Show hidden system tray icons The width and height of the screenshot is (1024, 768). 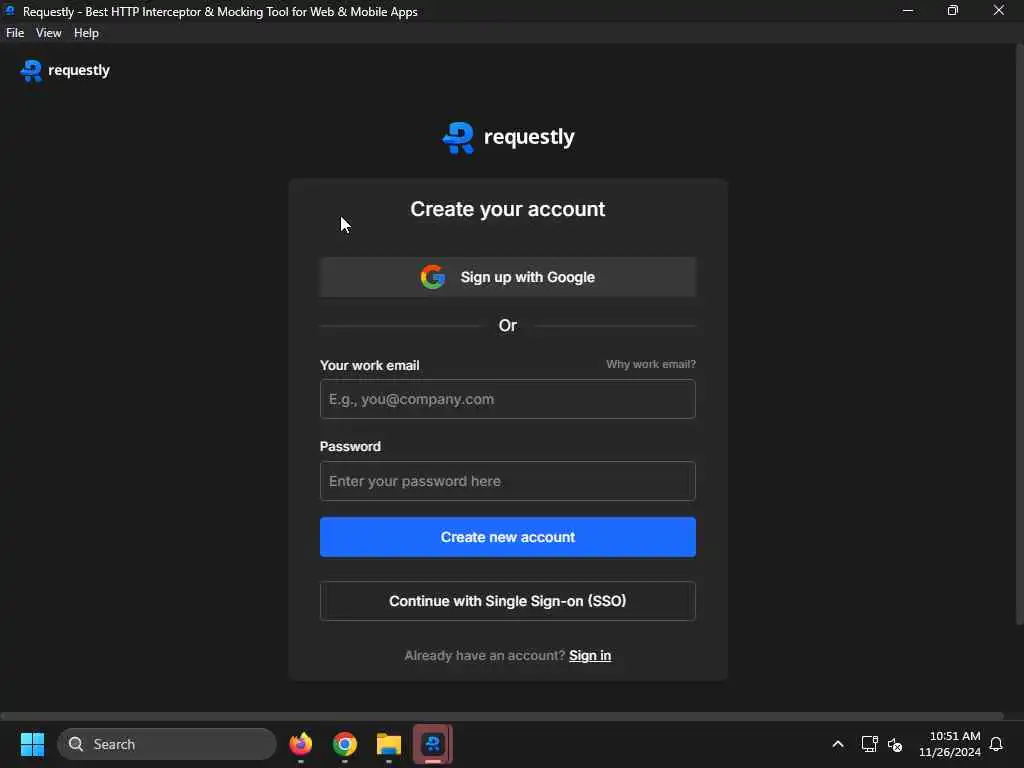pyautogui.click(x=838, y=744)
